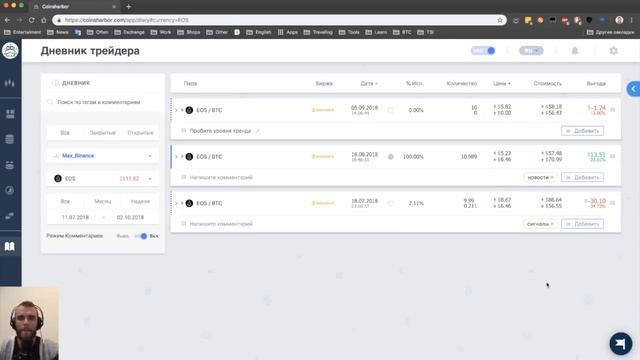Reload the browser page

[x=31, y=20]
